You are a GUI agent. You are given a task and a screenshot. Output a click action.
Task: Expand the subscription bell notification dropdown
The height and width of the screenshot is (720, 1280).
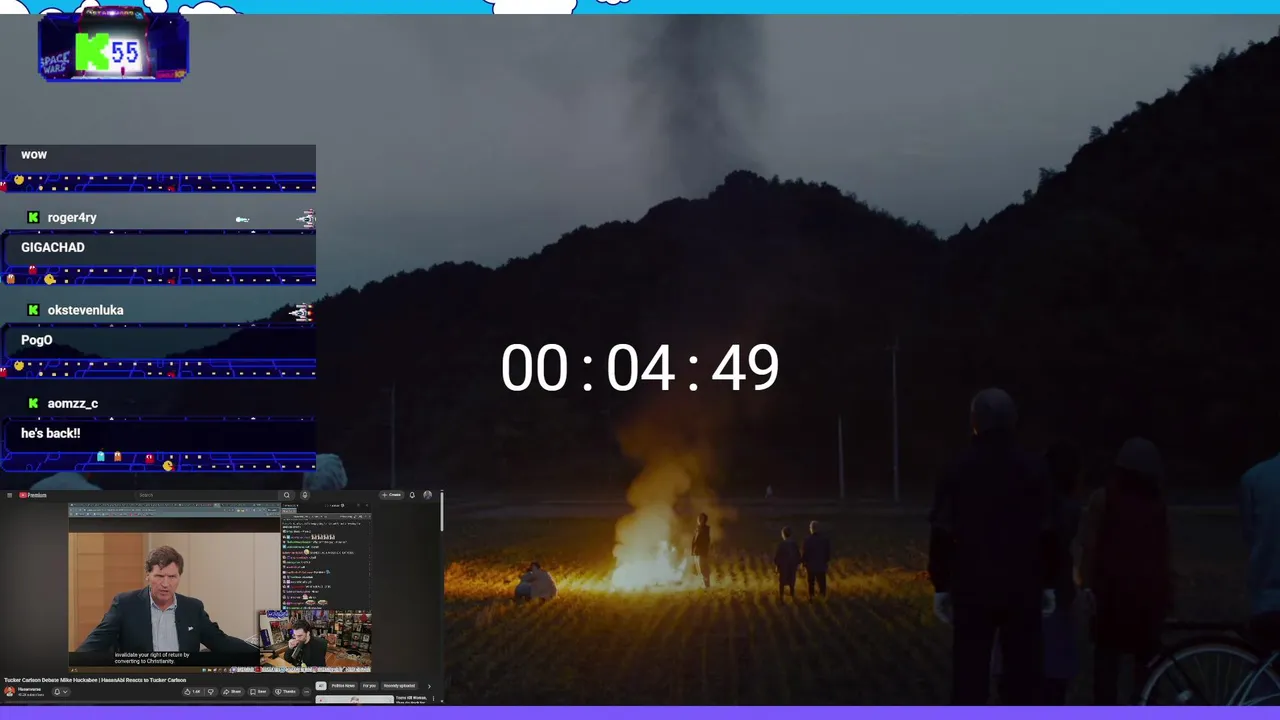point(61,692)
